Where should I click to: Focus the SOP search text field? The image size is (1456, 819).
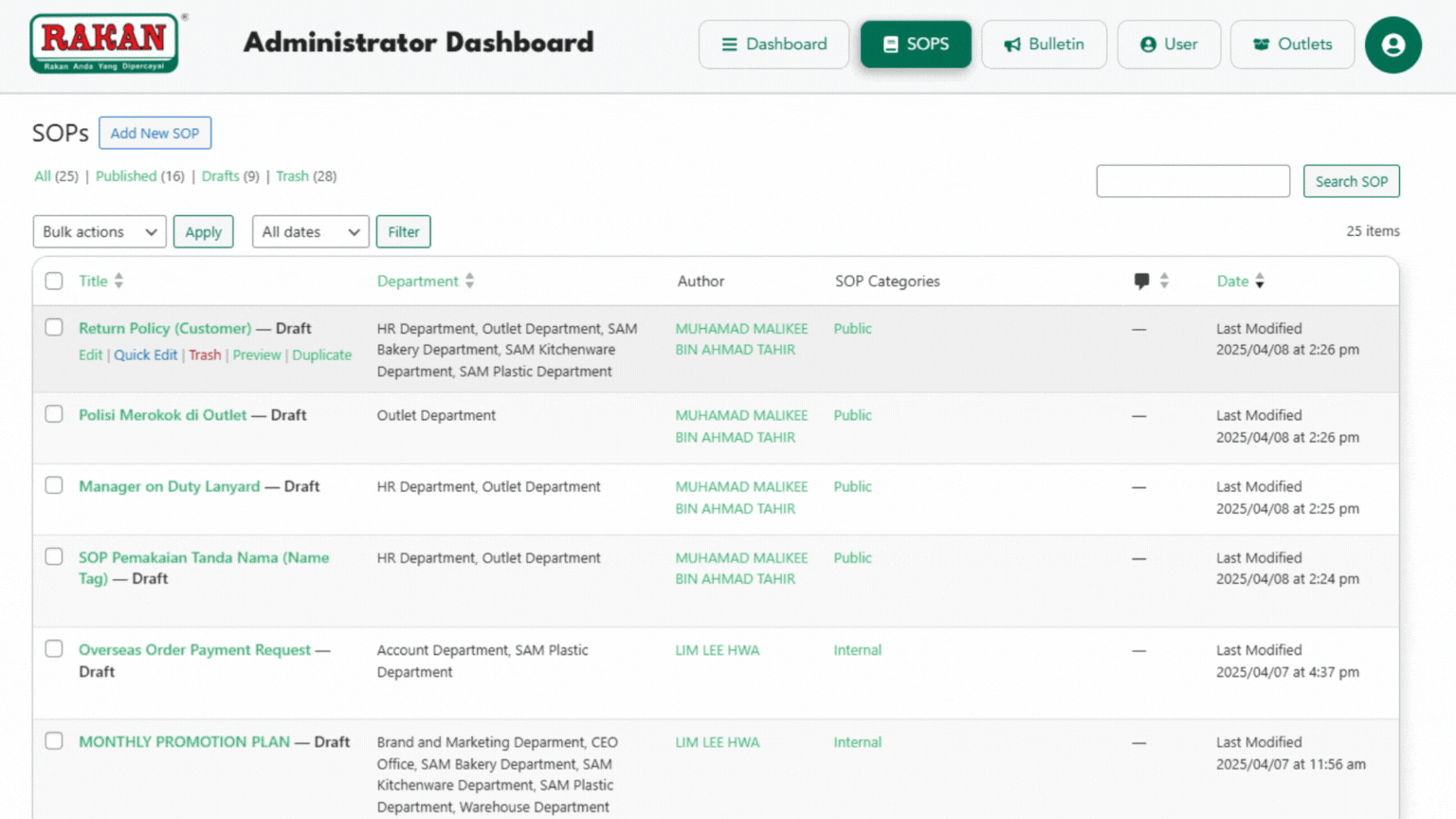tap(1192, 181)
